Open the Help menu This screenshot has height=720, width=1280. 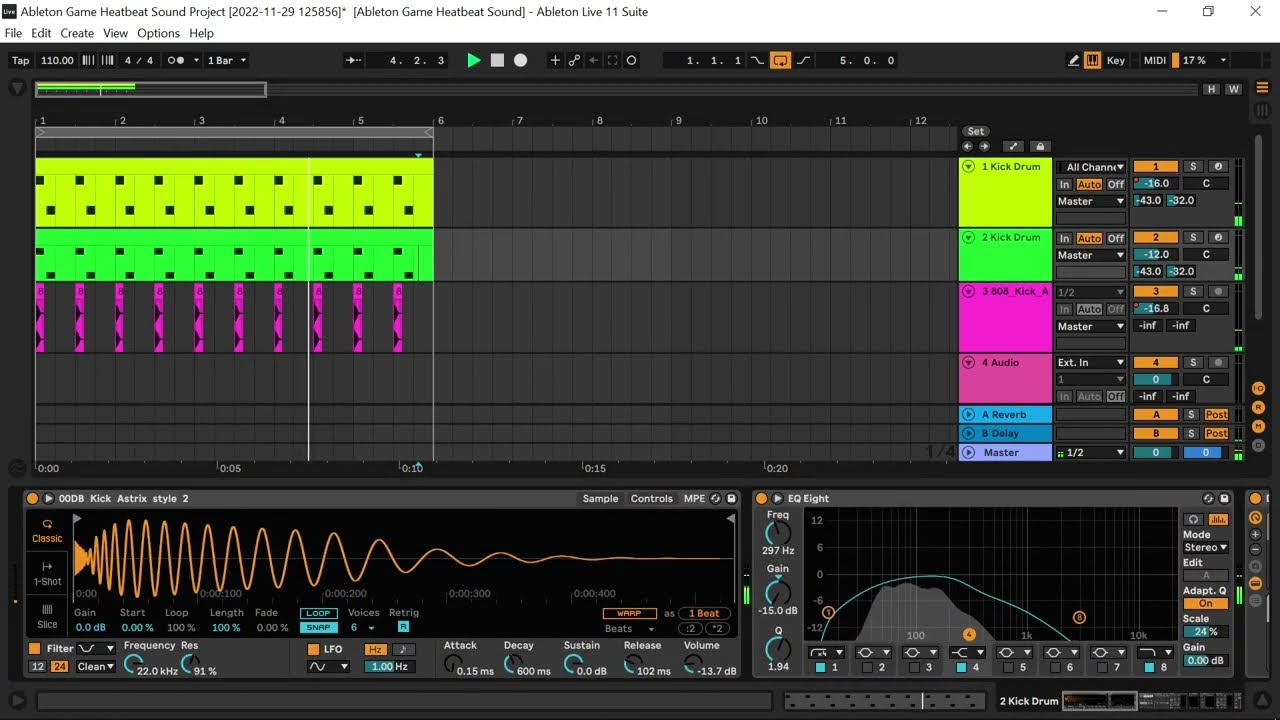[x=202, y=33]
